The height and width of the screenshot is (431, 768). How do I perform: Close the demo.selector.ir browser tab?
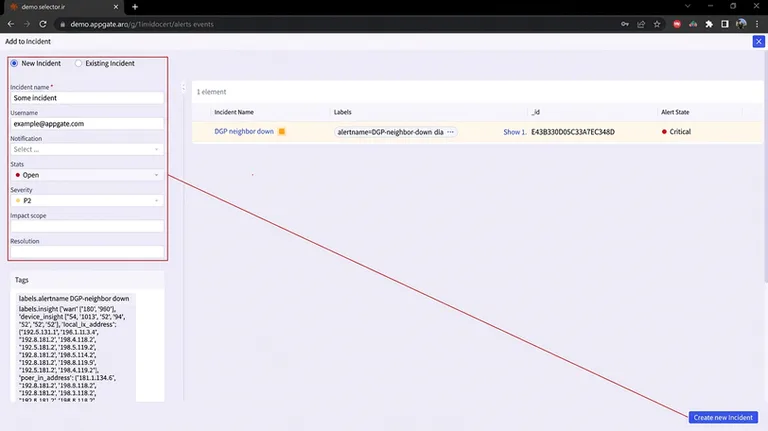pyautogui.click(x=116, y=7)
